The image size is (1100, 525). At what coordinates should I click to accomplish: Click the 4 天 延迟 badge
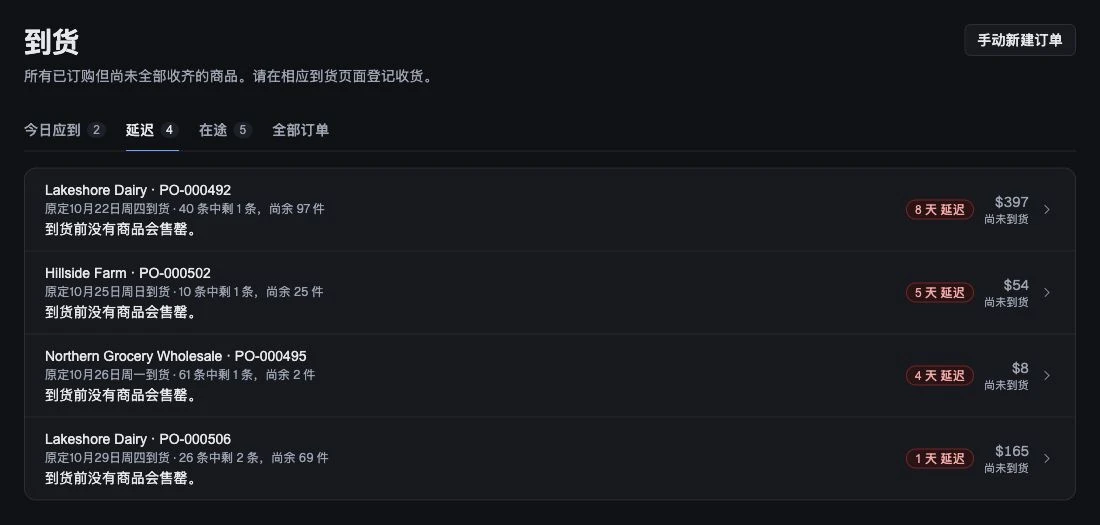(x=939, y=376)
